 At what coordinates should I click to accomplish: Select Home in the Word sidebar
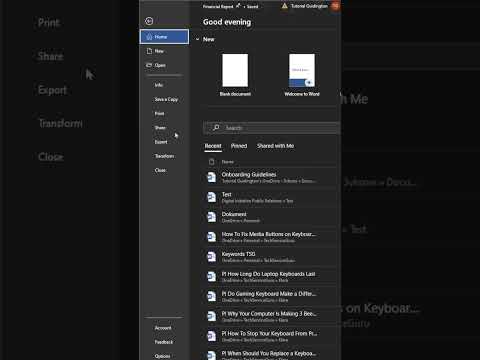164,37
